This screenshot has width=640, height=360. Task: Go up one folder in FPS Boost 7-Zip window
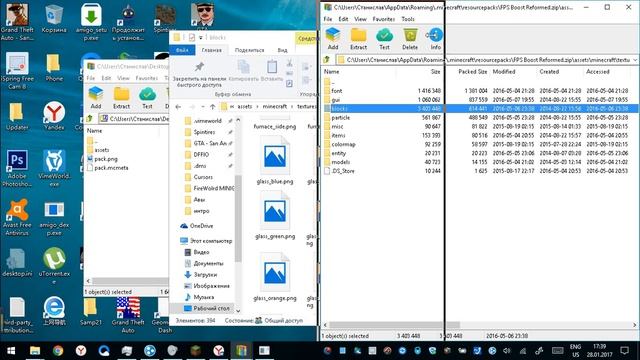pos(327,60)
